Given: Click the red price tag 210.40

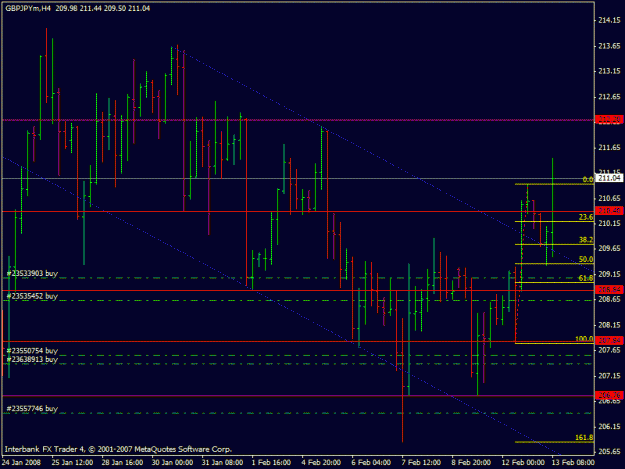Looking at the screenshot, I should click(x=609, y=210).
